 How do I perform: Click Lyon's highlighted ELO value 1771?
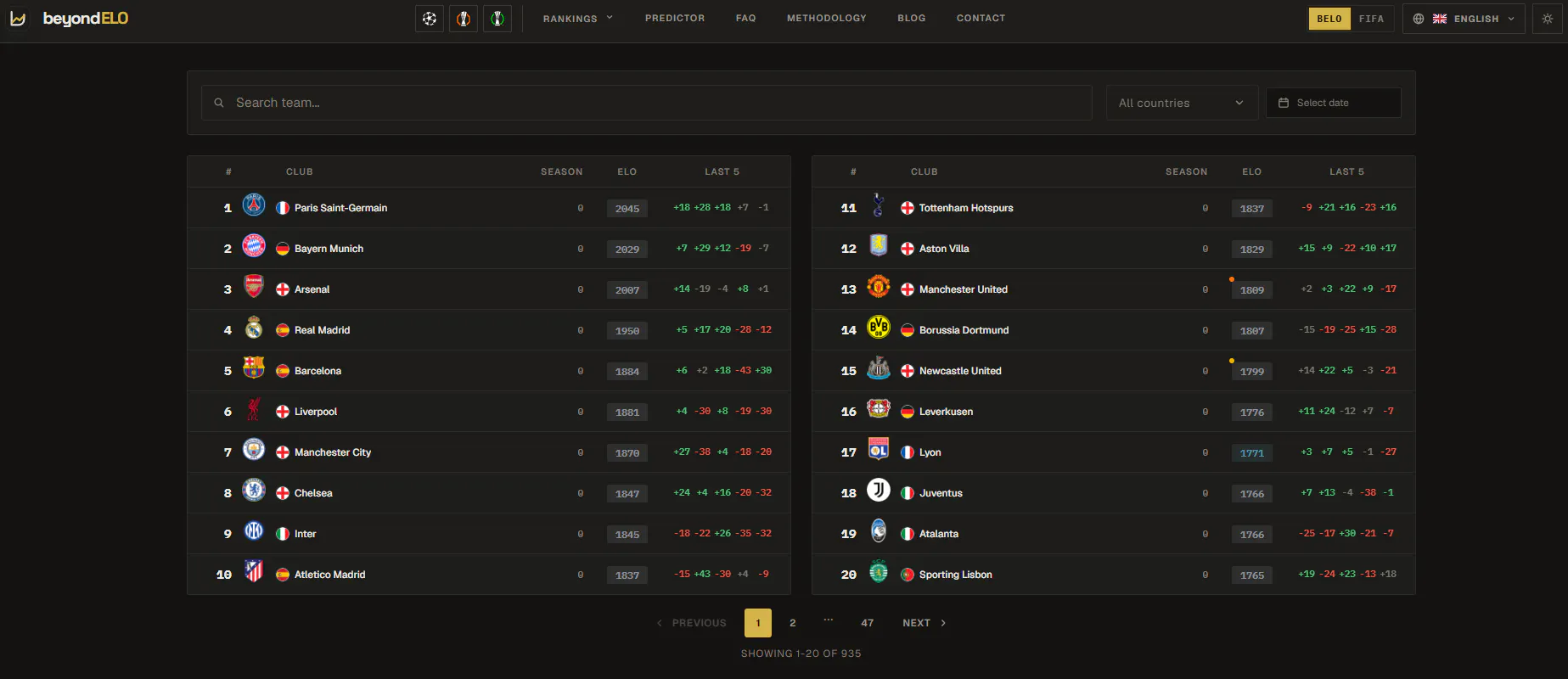[1252, 453]
